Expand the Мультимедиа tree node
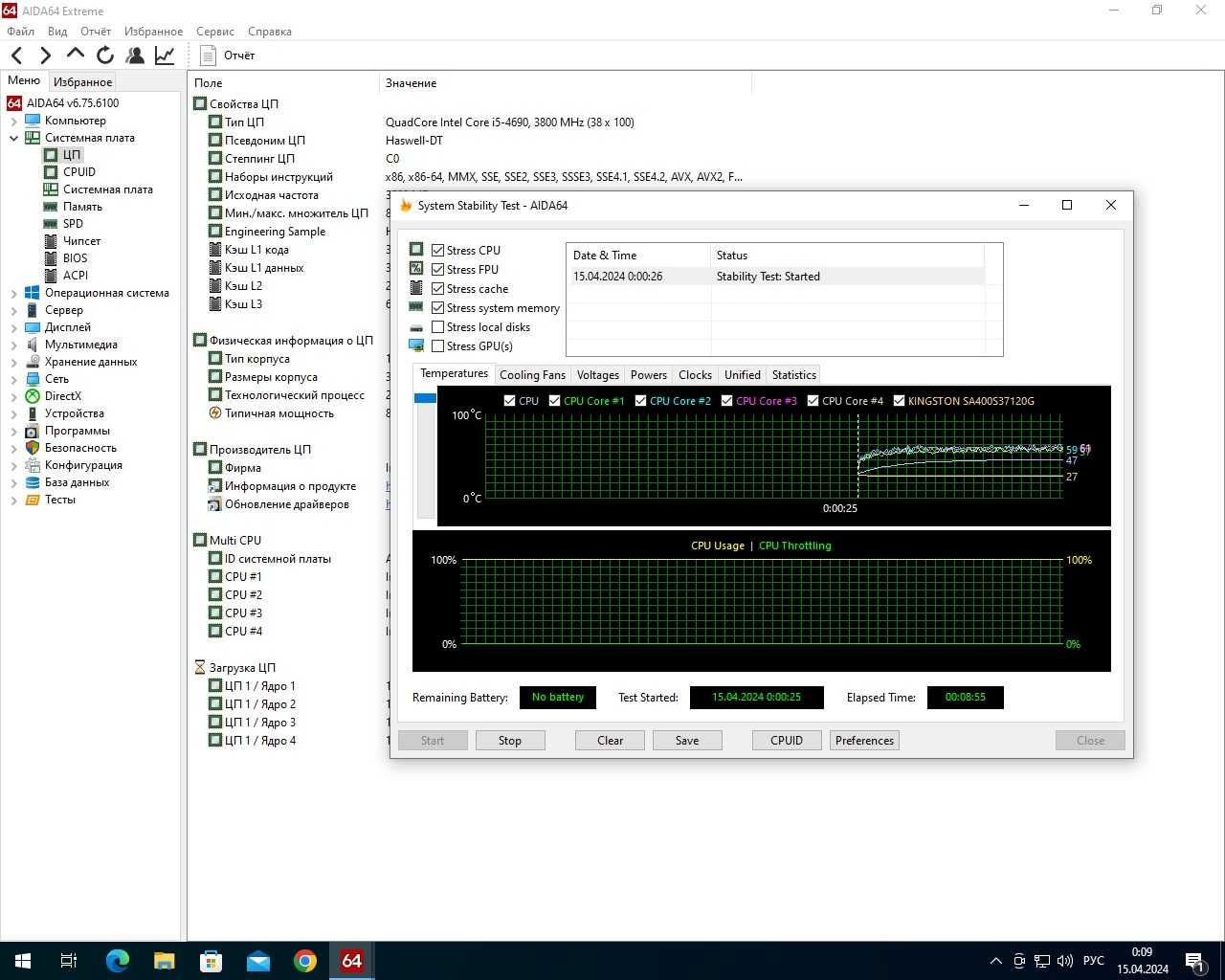This screenshot has height=980, width=1225. (13, 345)
